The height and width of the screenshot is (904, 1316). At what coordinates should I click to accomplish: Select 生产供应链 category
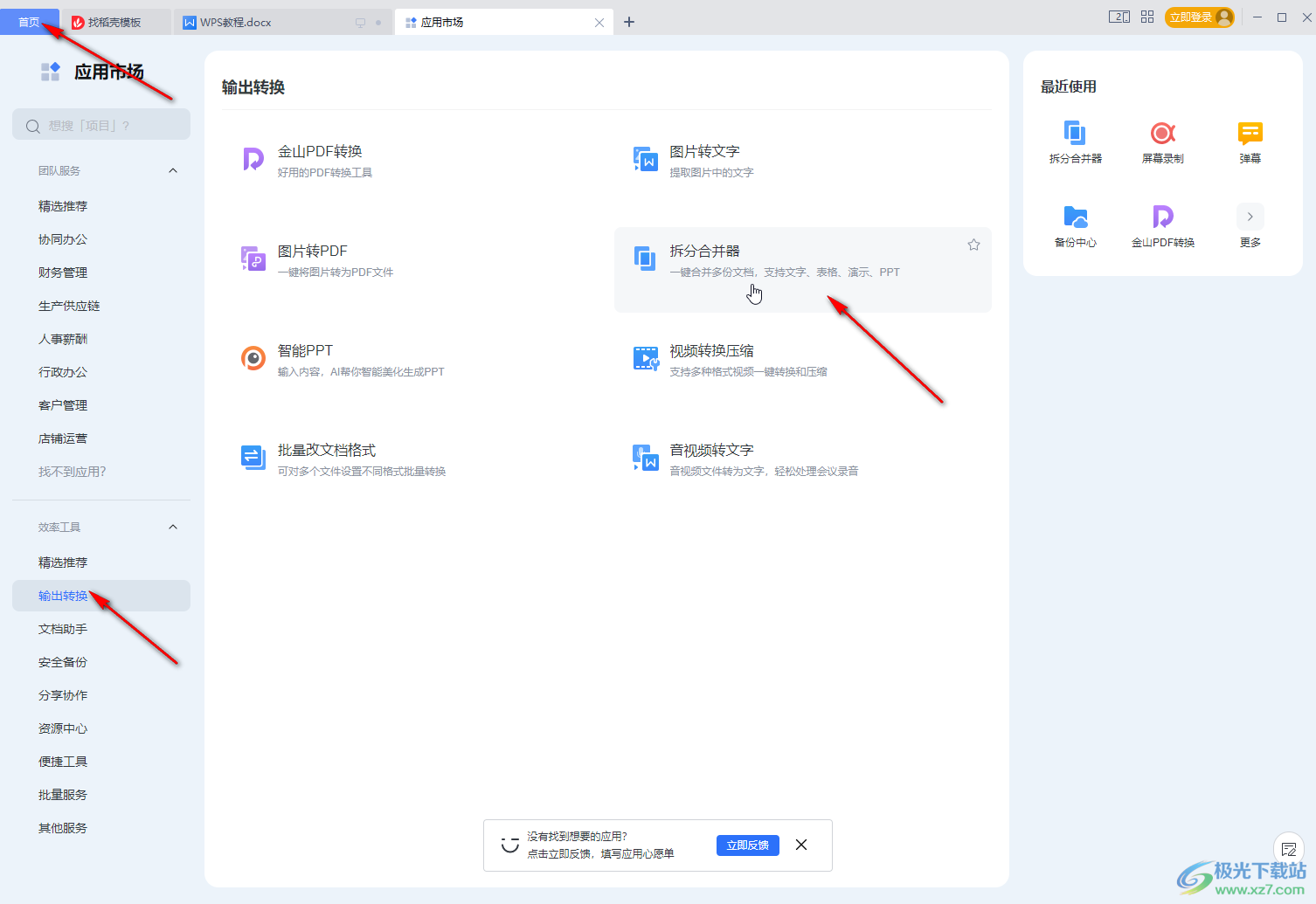tap(69, 306)
